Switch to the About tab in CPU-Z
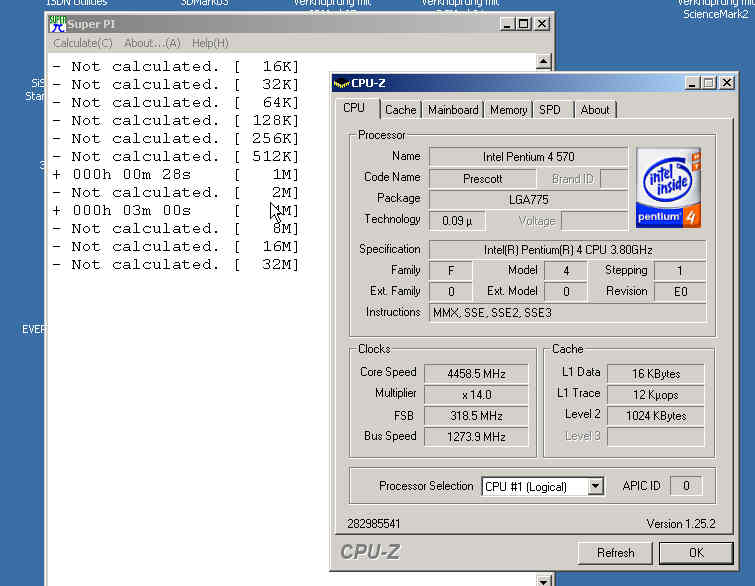Viewport: 755px width, 586px height. coord(595,110)
